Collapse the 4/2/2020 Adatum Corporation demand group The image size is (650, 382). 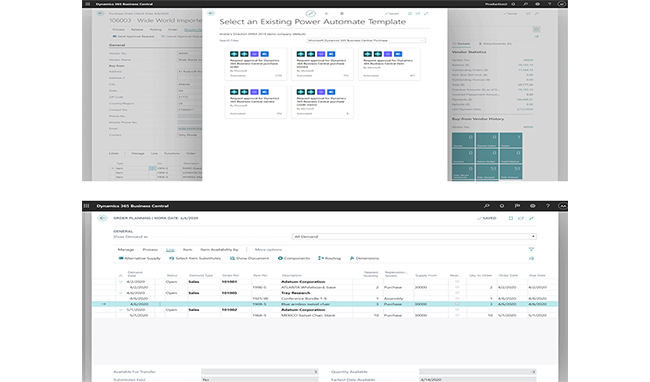point(121,281)
